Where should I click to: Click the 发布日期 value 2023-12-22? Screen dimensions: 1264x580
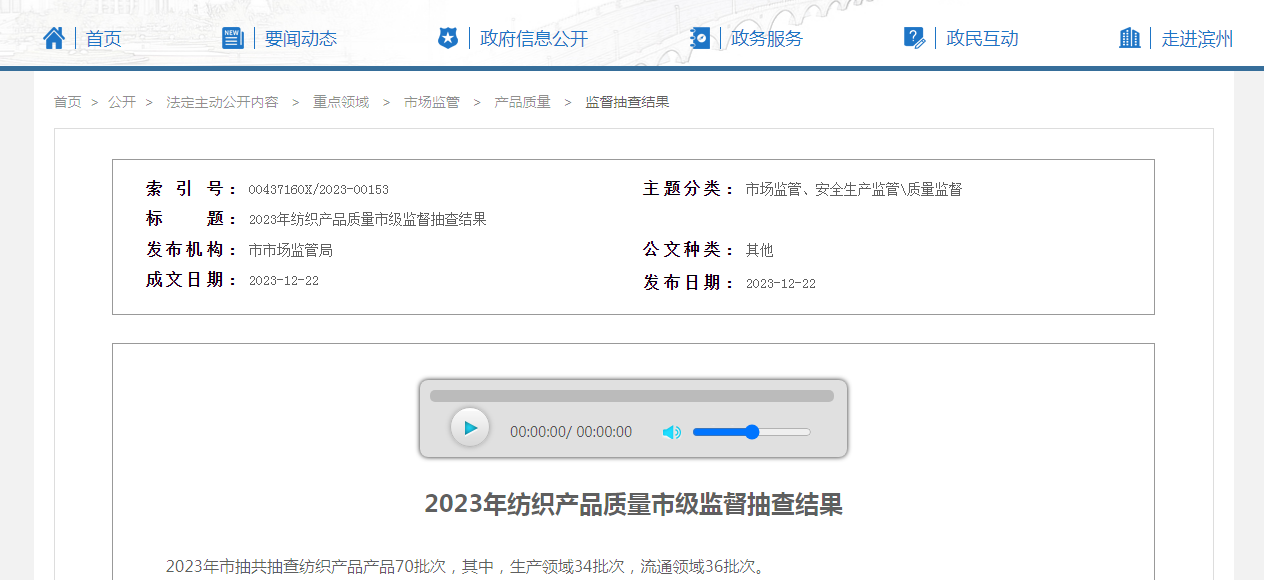point(780,284)
